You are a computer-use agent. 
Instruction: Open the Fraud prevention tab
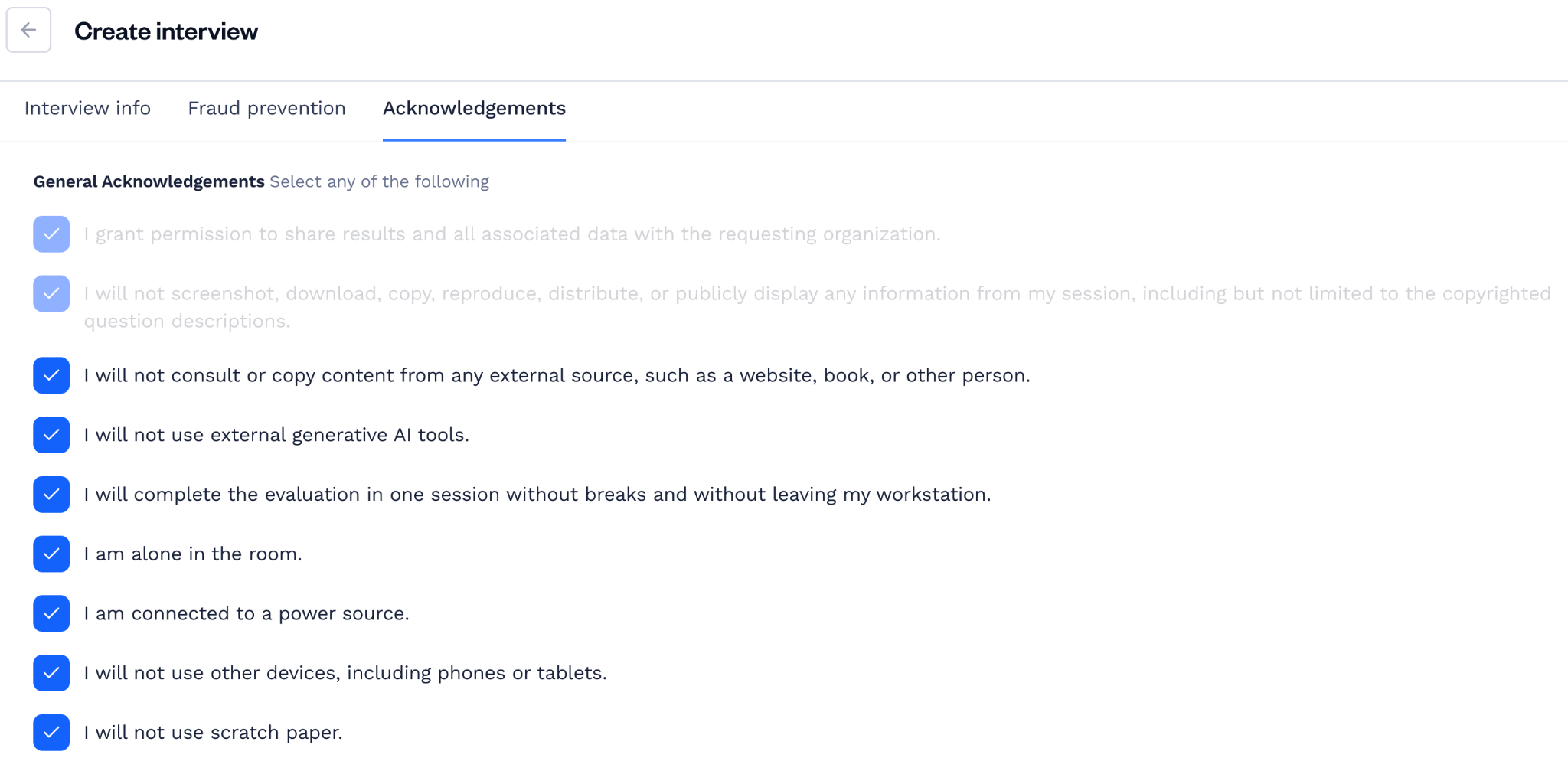pyautogui.click(x=266, y=109)
